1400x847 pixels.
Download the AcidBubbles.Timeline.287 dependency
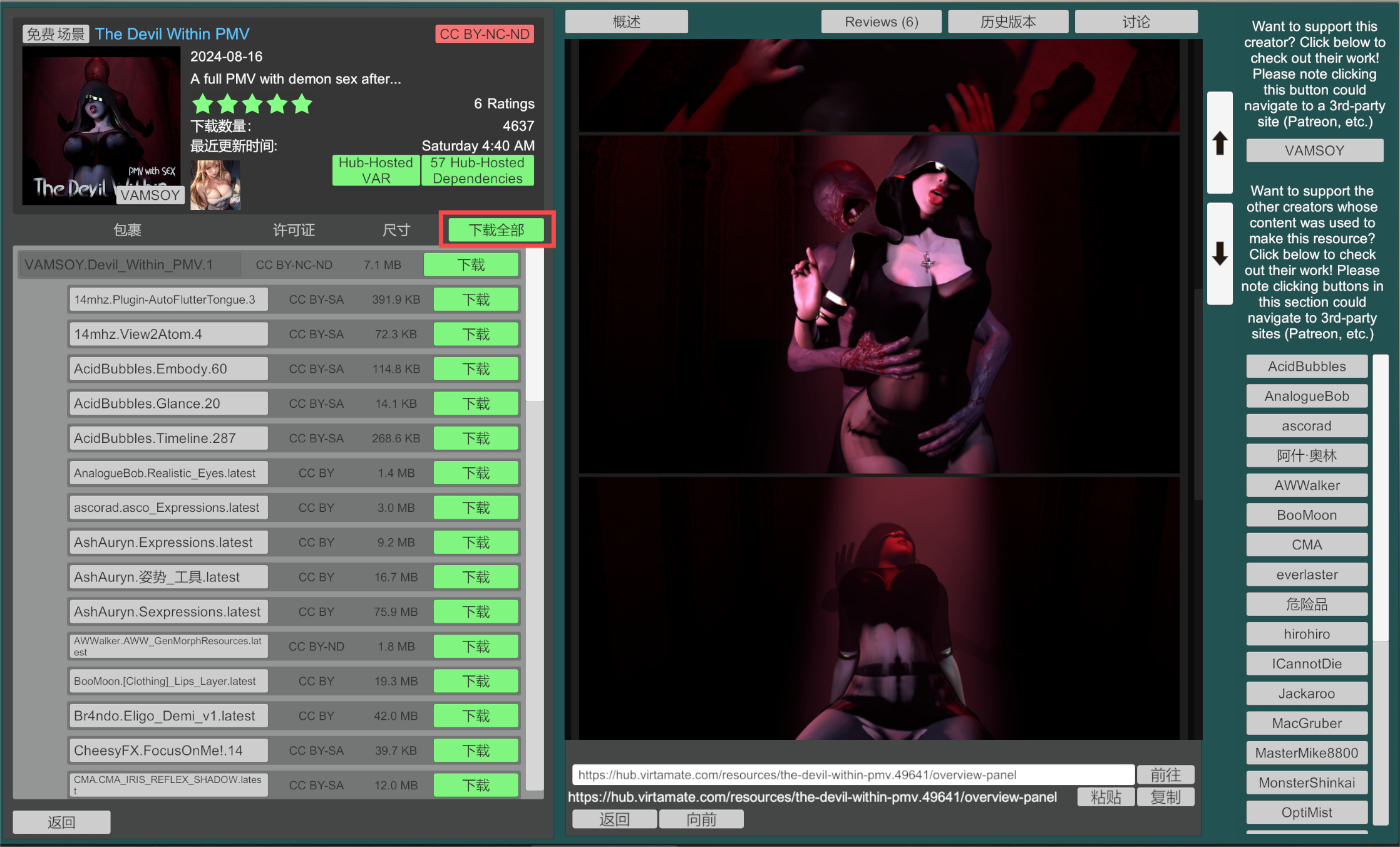pyautogui.click(x=476, y=439)
